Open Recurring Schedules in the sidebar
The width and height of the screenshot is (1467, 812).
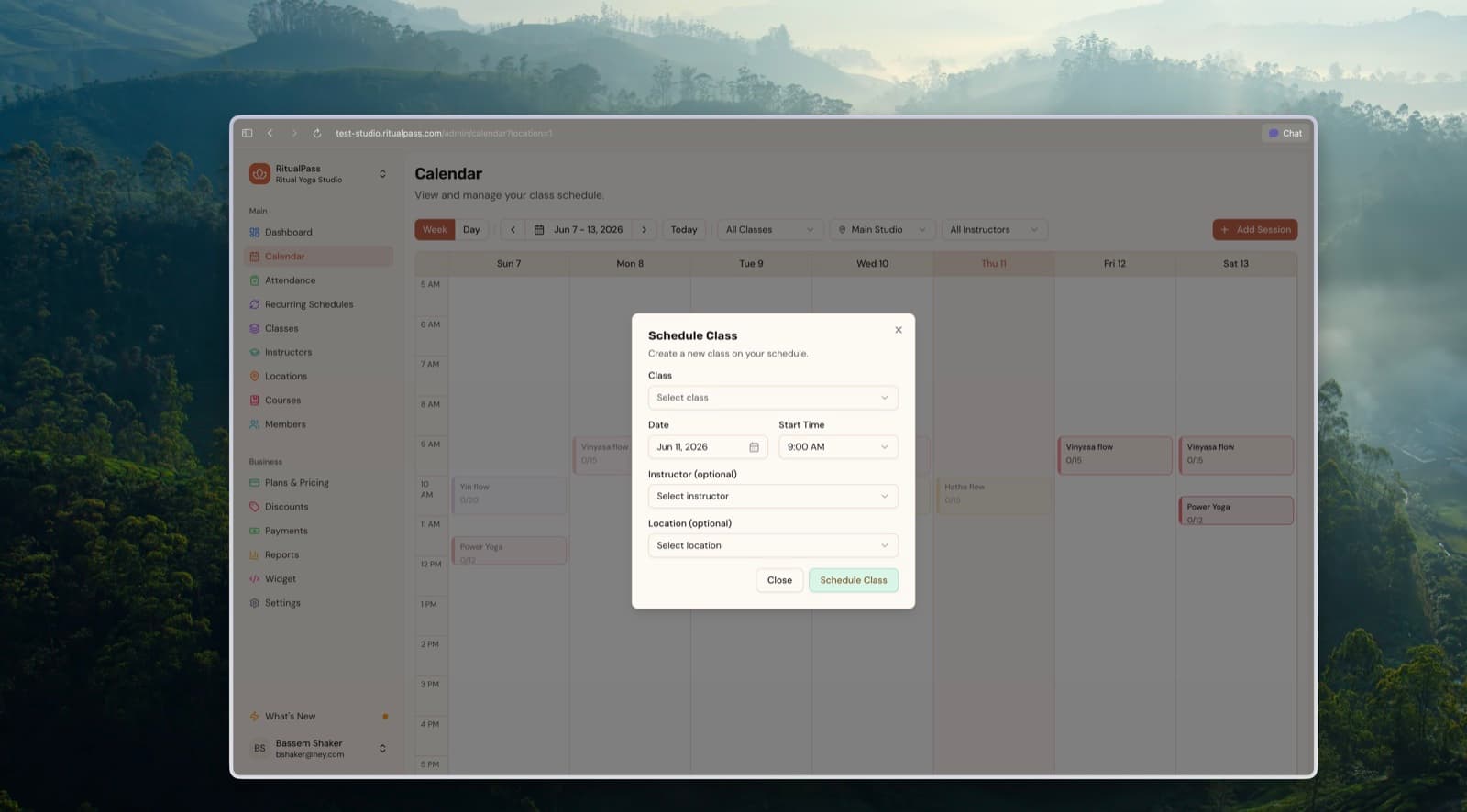click(319, 304)
